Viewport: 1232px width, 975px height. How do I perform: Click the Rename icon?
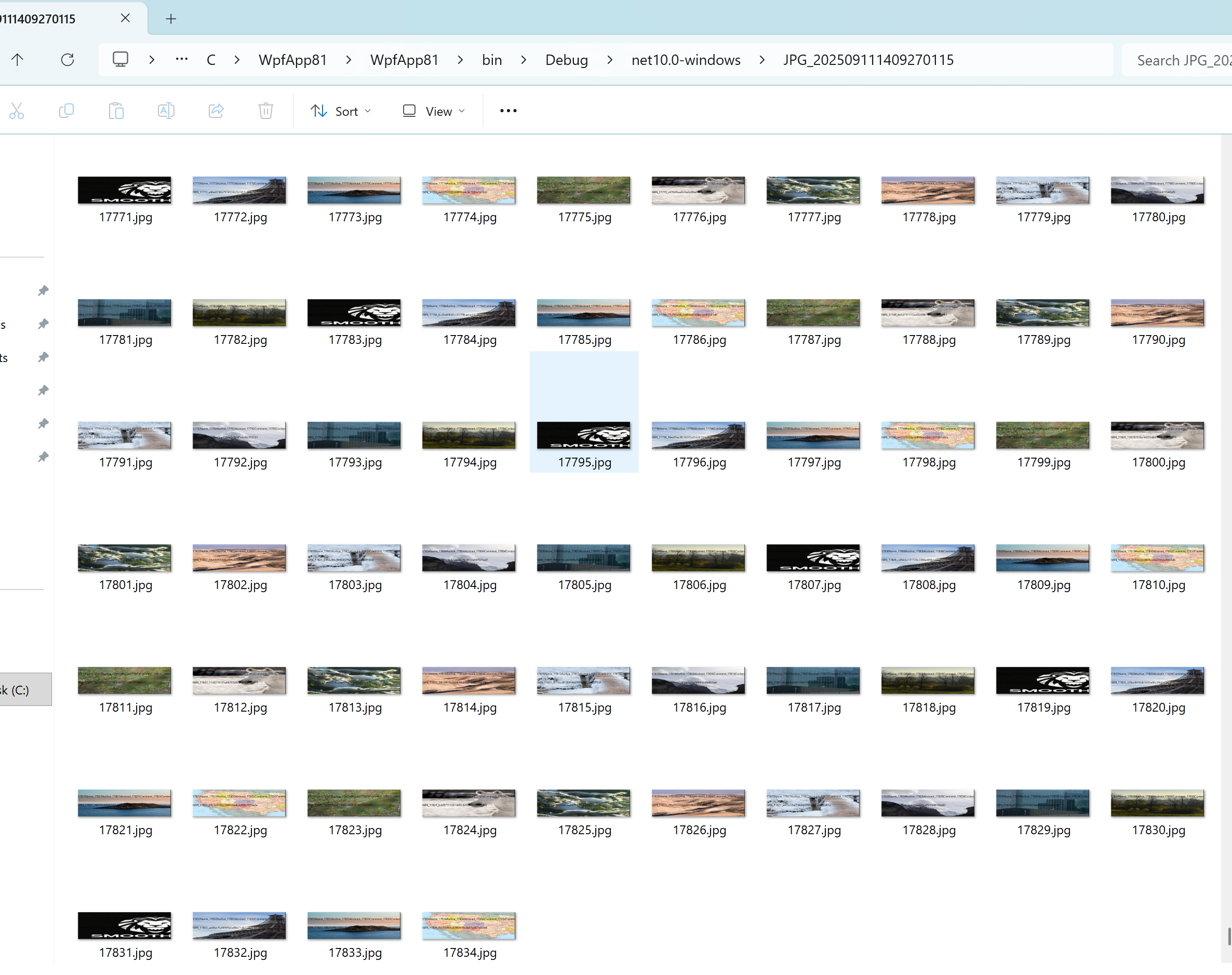[x=166, y=111]
